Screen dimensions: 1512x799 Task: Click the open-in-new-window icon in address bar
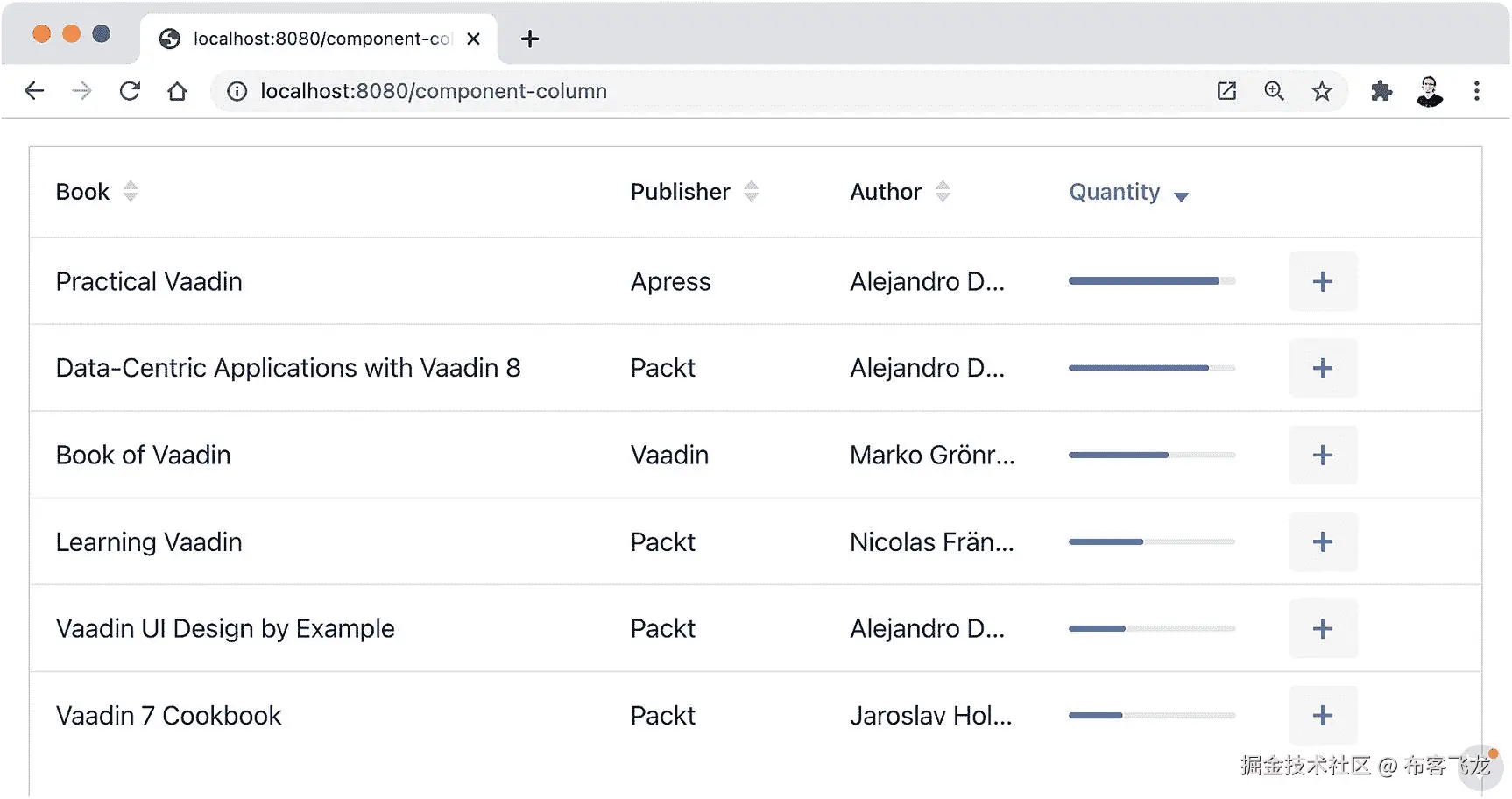tap(1226, 91)
